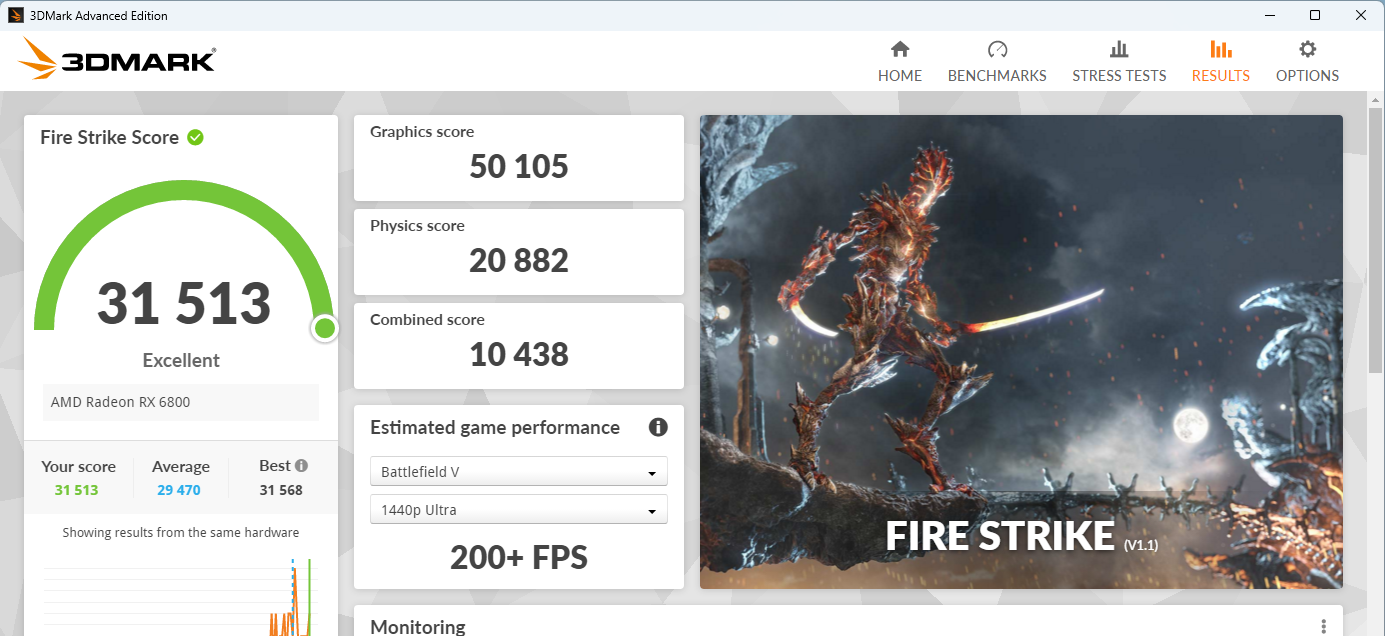
Task: Click the Physics score value 20 882
Action: click(x=519, y=260)
